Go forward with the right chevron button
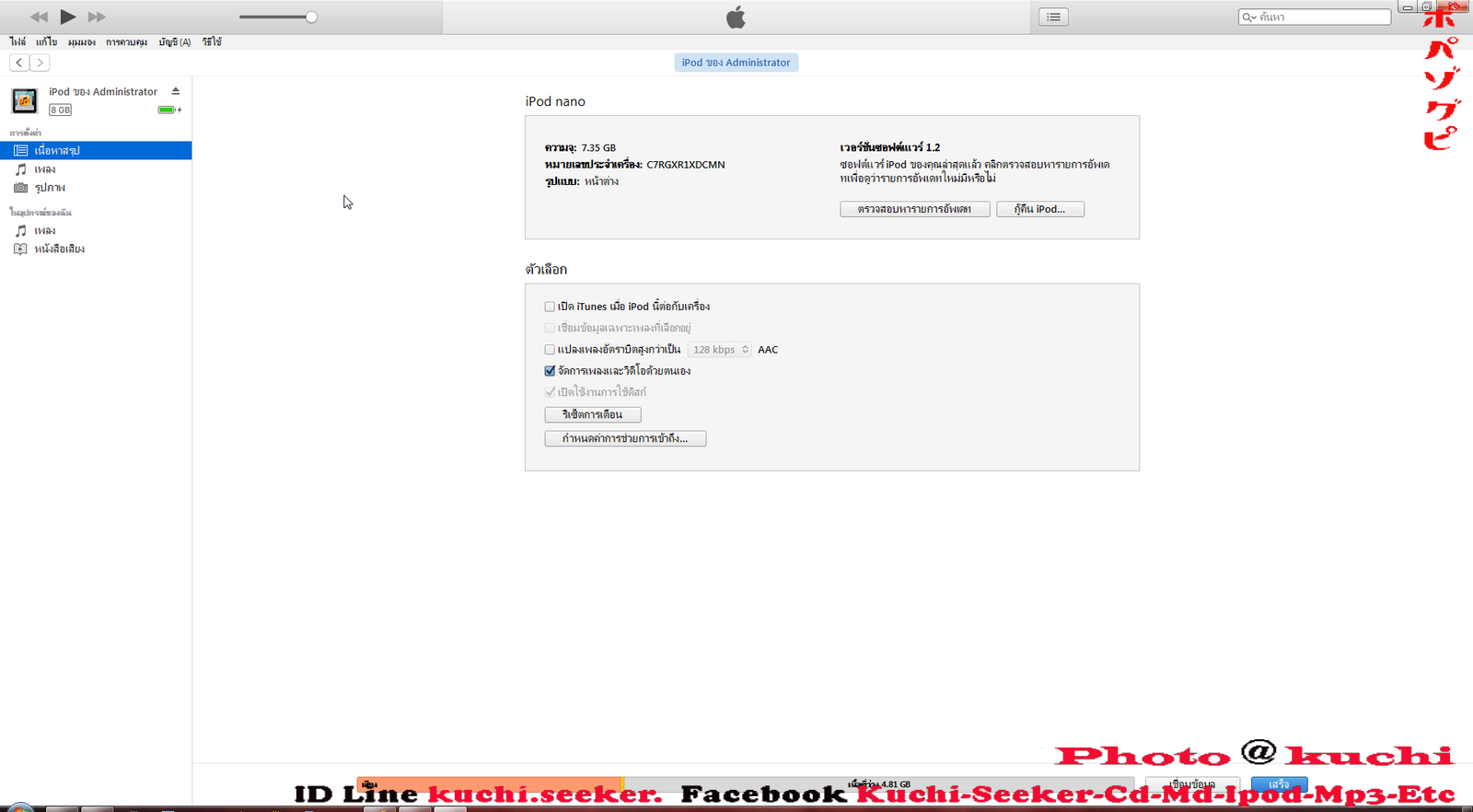The width and height of the screenshot is (1473, 812). pyautogui.click(x=40, y=63)
